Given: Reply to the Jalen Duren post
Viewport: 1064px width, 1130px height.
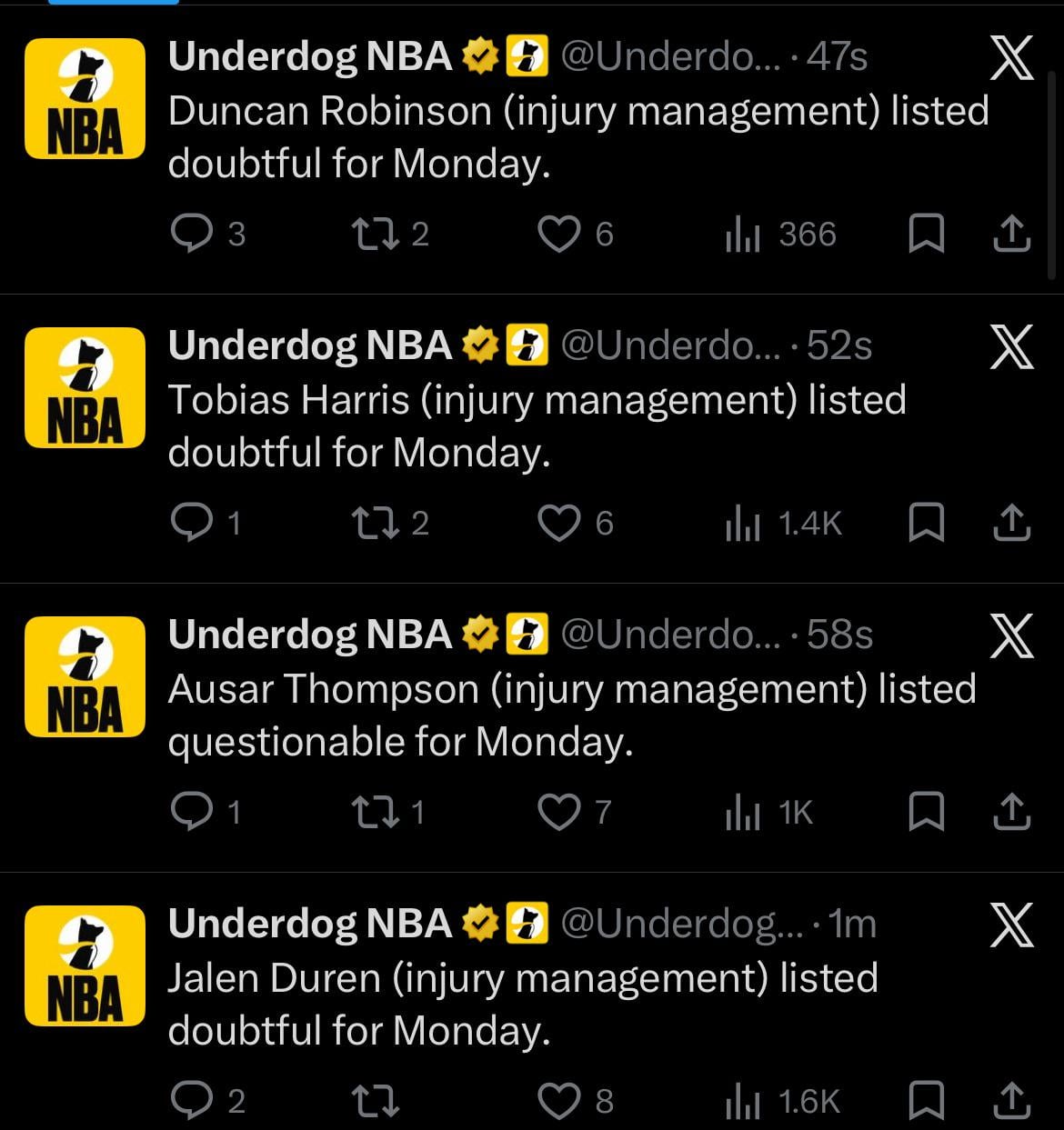Looking at the screenshot, I should click(191, 1102).
